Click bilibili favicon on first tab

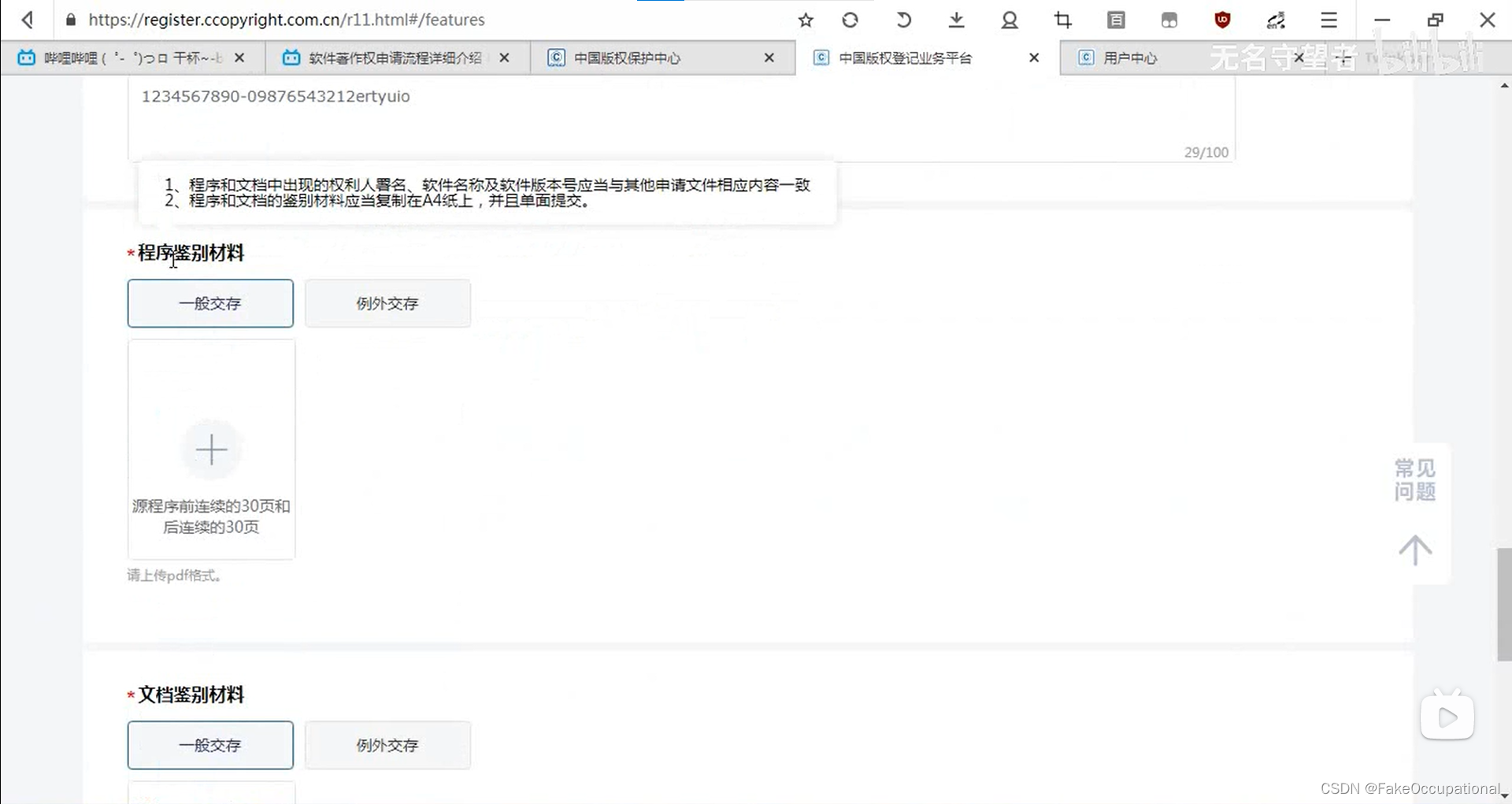point(27,57)
